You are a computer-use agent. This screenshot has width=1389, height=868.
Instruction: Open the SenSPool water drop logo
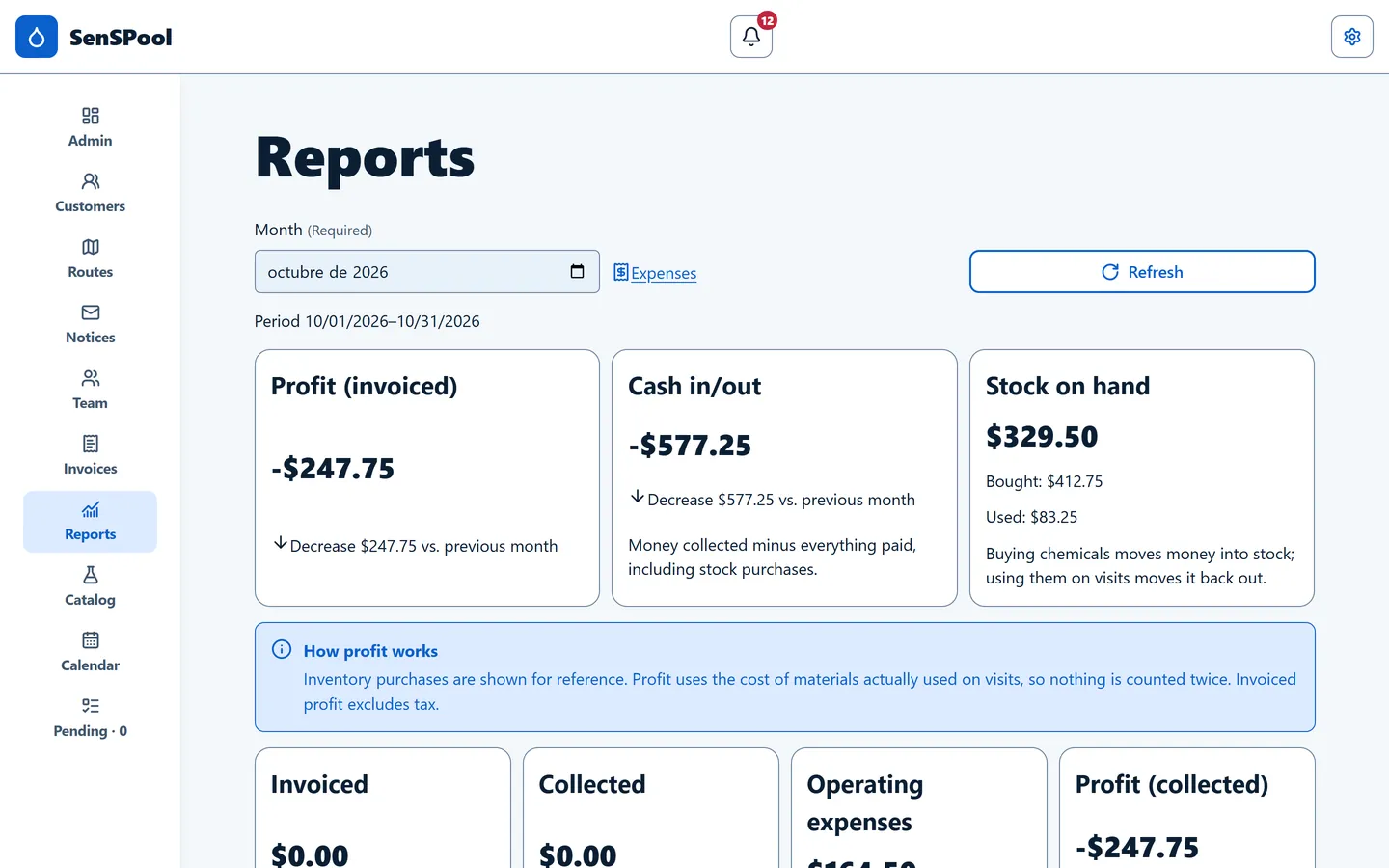pyautogui.click(x=37, y=37)
